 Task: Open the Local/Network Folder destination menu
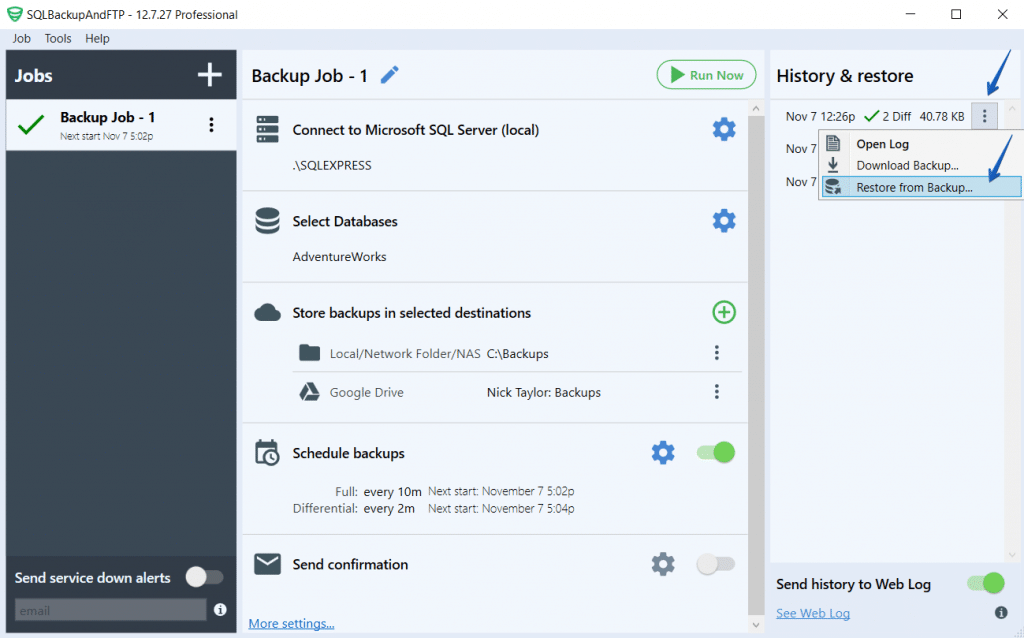(716, 352)
